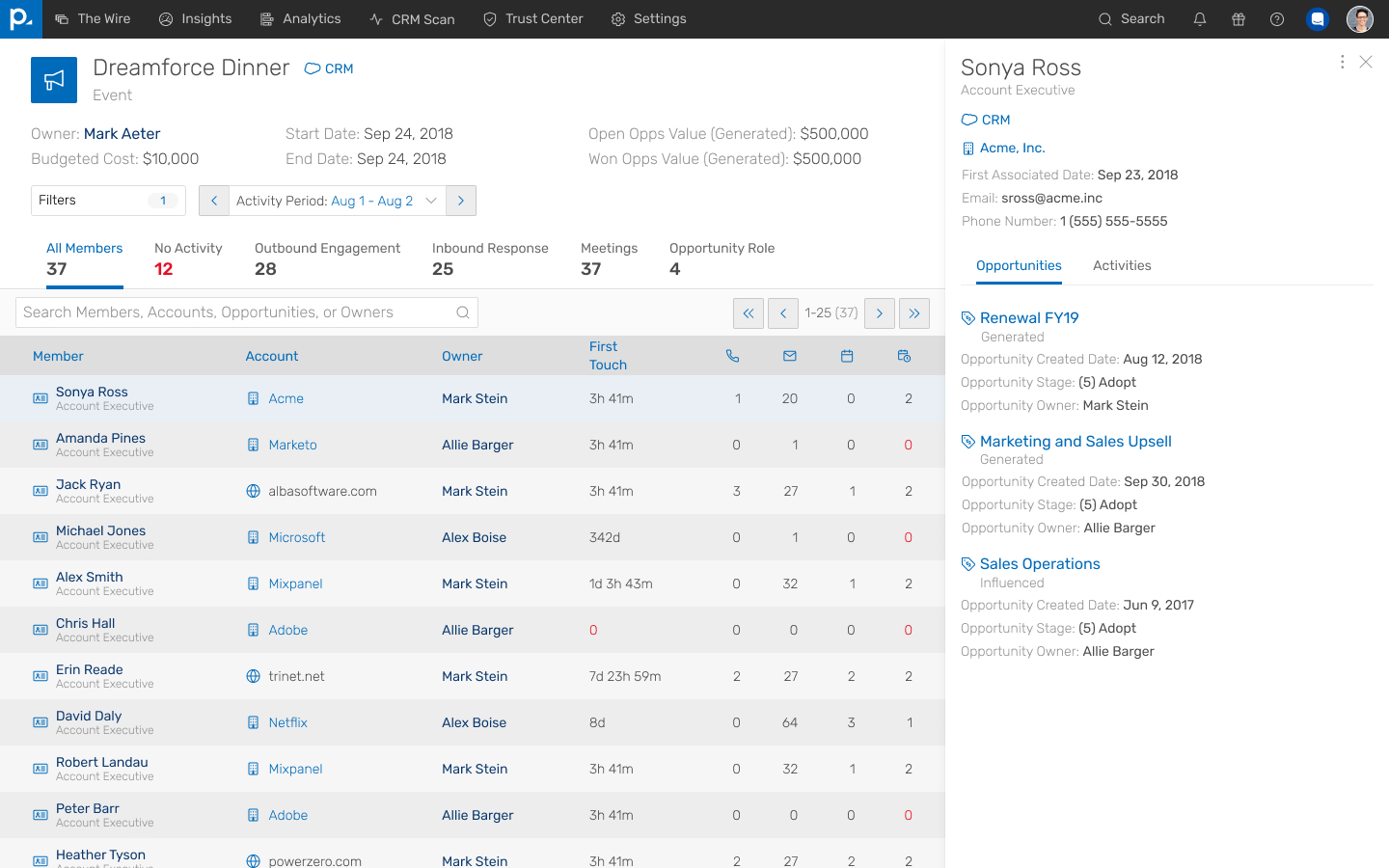Image resolution: width=1389 pixels, height=868 pixels.
Task: Open Marketing and Sales Upsell opportunity
Action: coord(1076,442)
